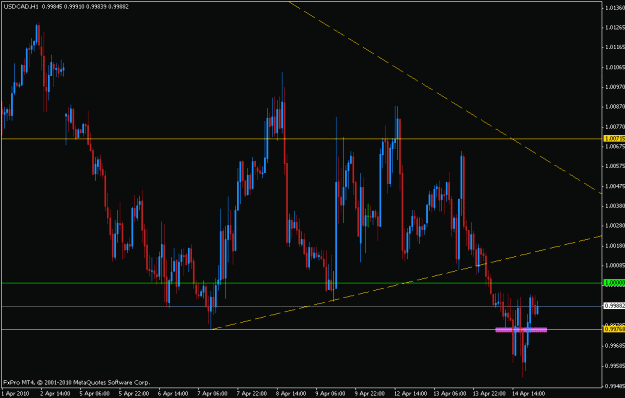Click the 1.00180 price axis label
This screenshot has width=625, height=398.
pos(615,245)
